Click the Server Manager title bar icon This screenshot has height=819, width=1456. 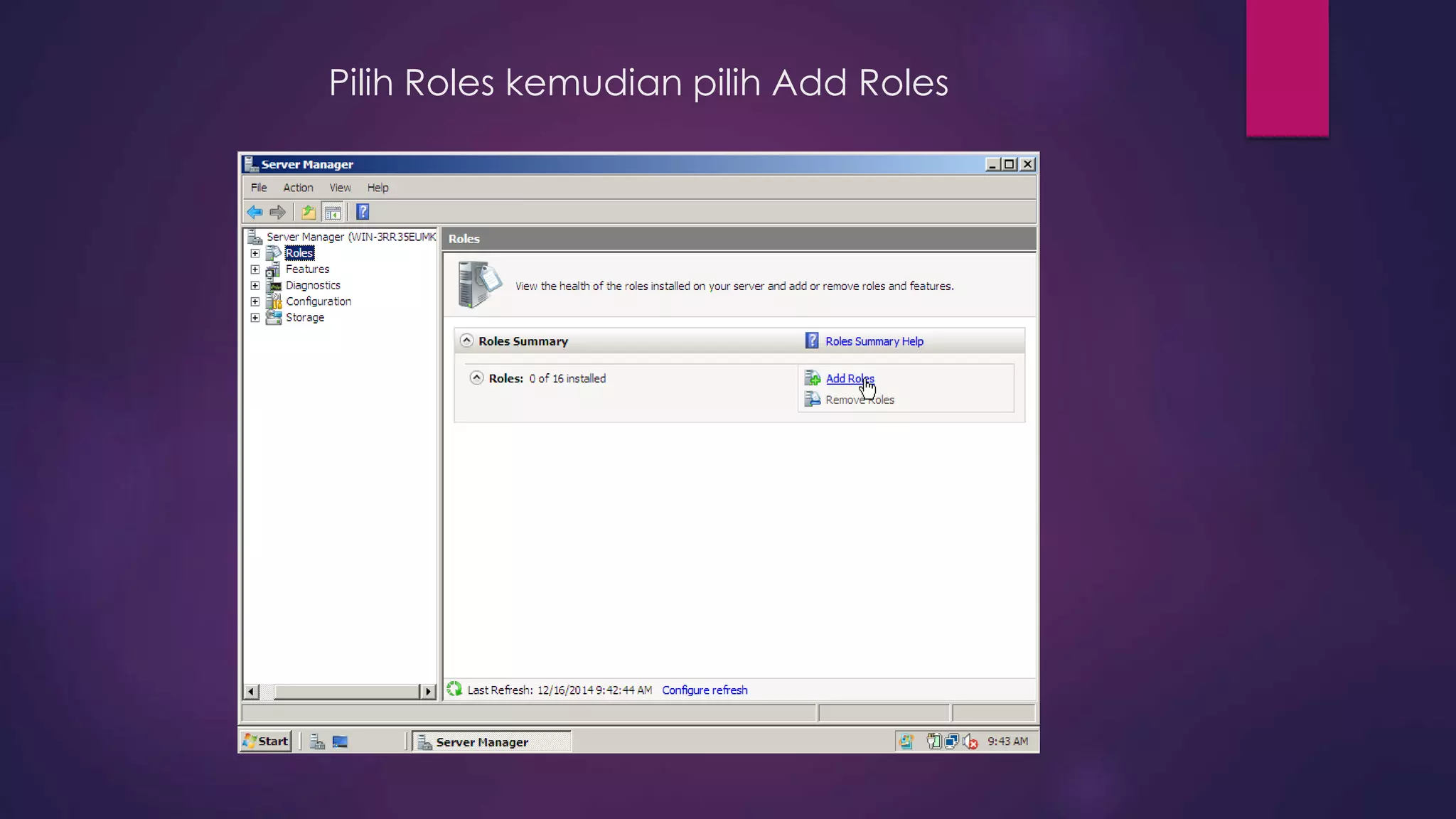click(x=251, y=164)
